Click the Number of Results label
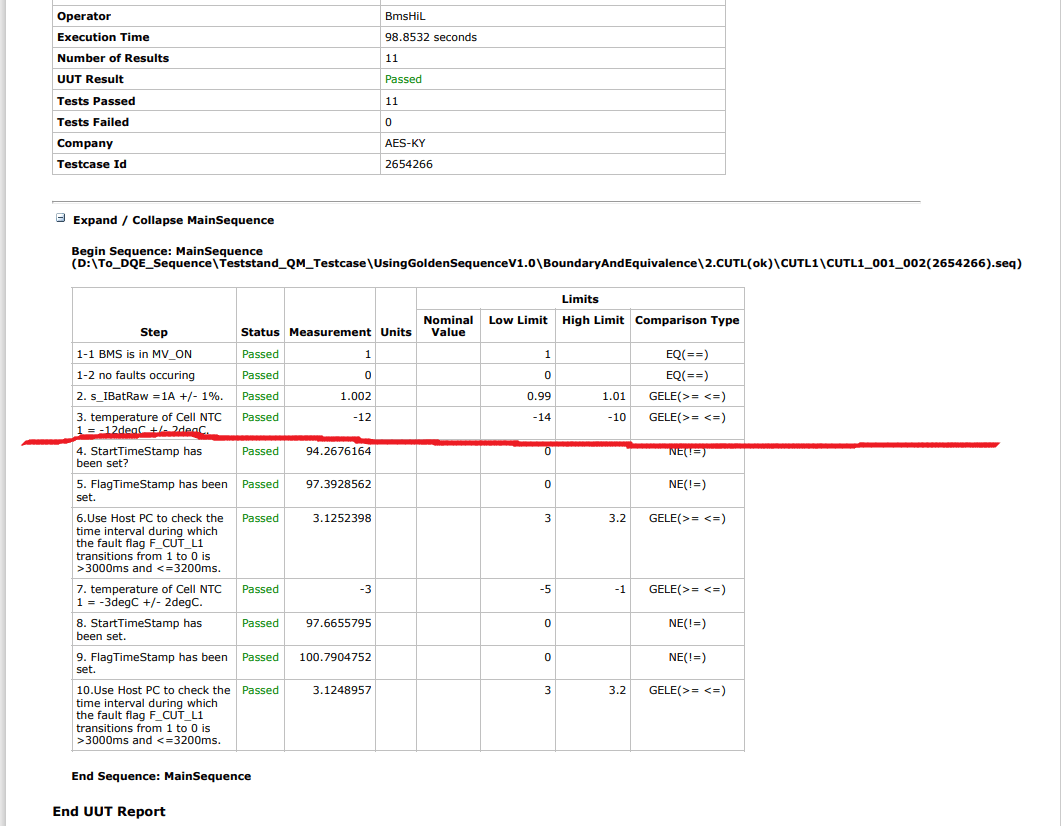Screen dimensions: 1061x826 coord(113,58)
